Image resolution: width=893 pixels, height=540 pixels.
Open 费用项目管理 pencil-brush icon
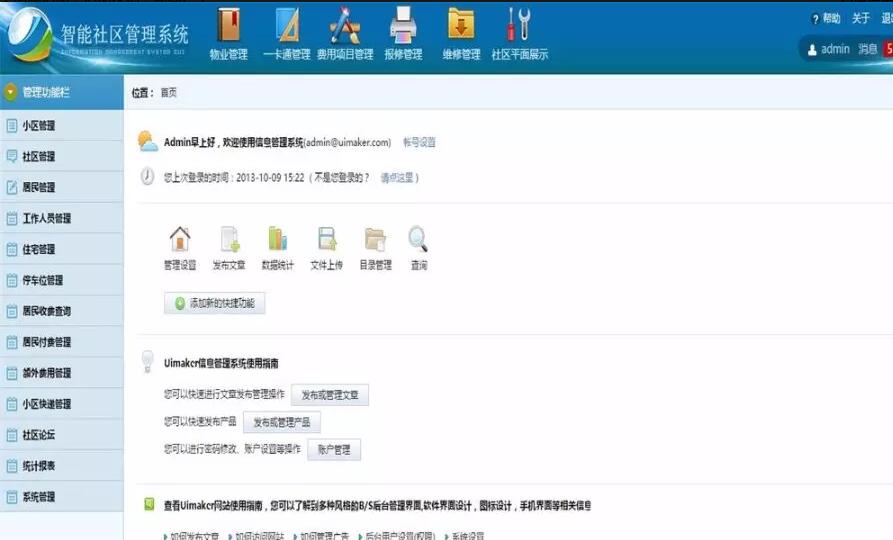click(345, 24)
